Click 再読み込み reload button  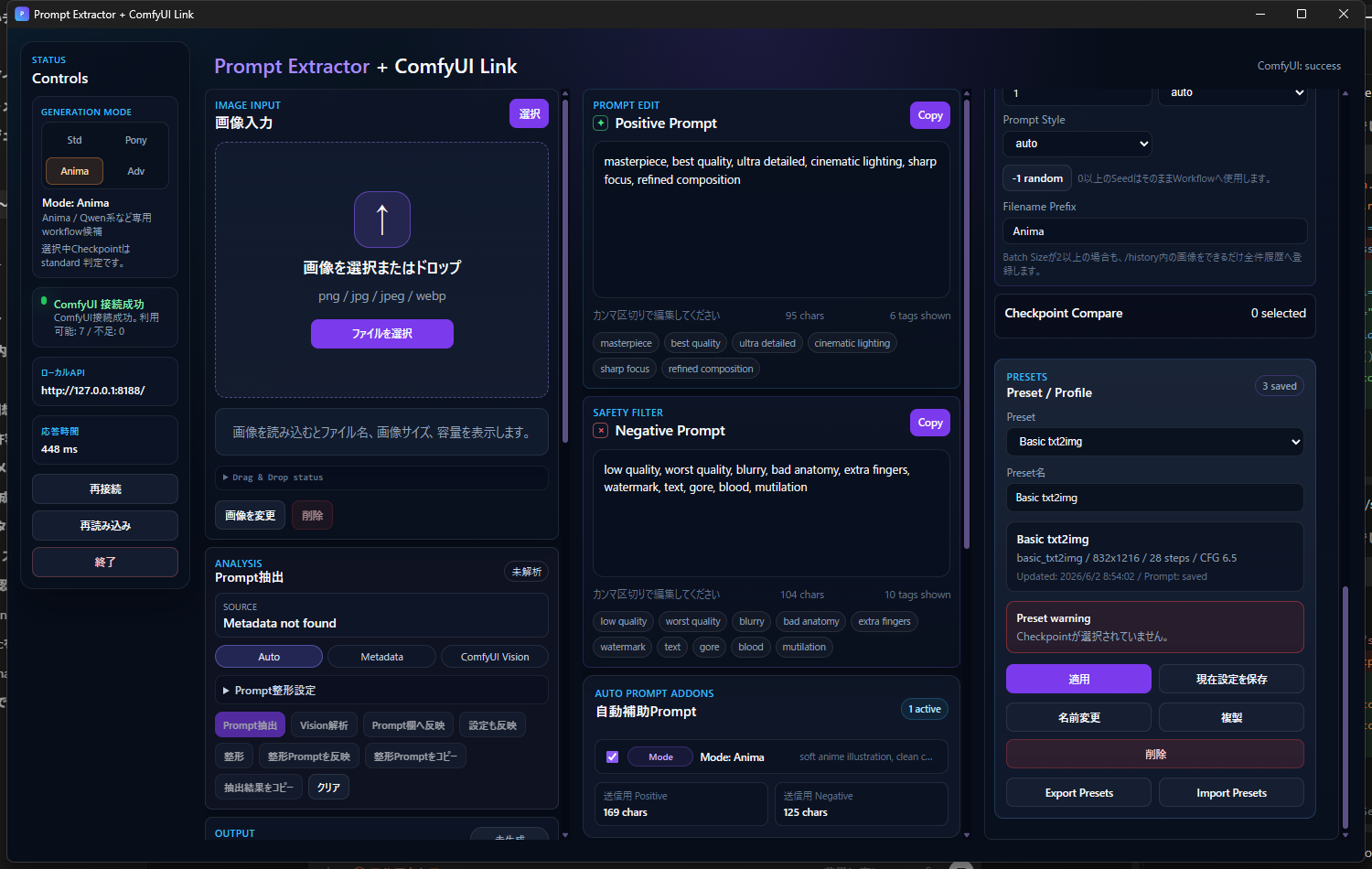click(105, 526)
